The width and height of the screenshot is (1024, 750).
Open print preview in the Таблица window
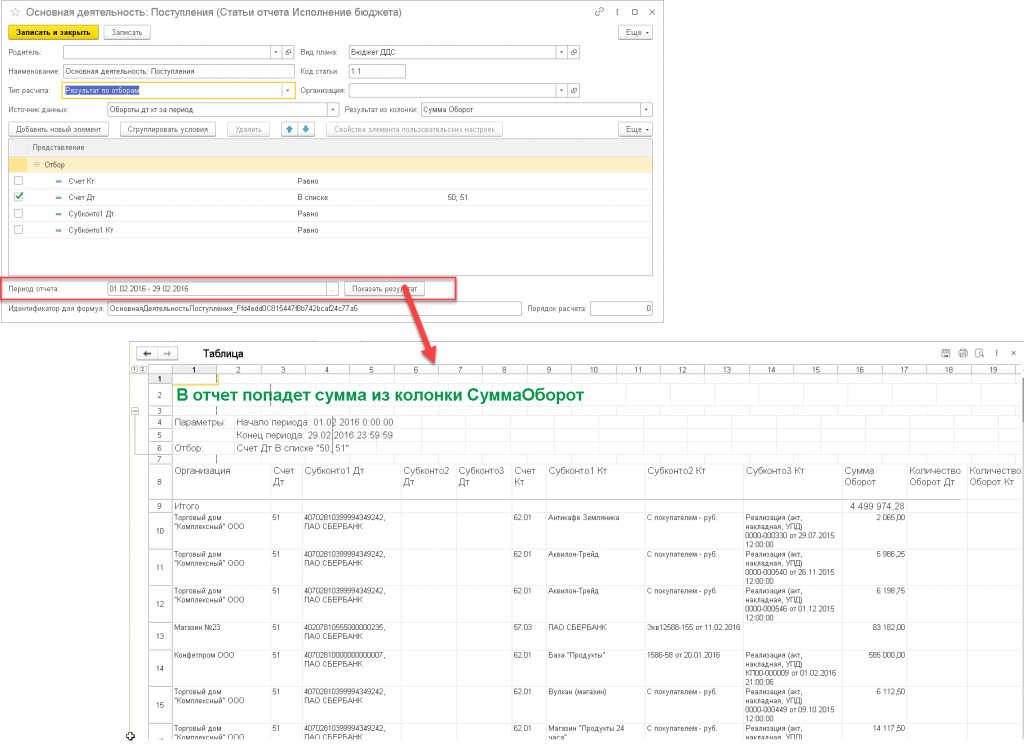pyautogui.click(x=980, y=353)
